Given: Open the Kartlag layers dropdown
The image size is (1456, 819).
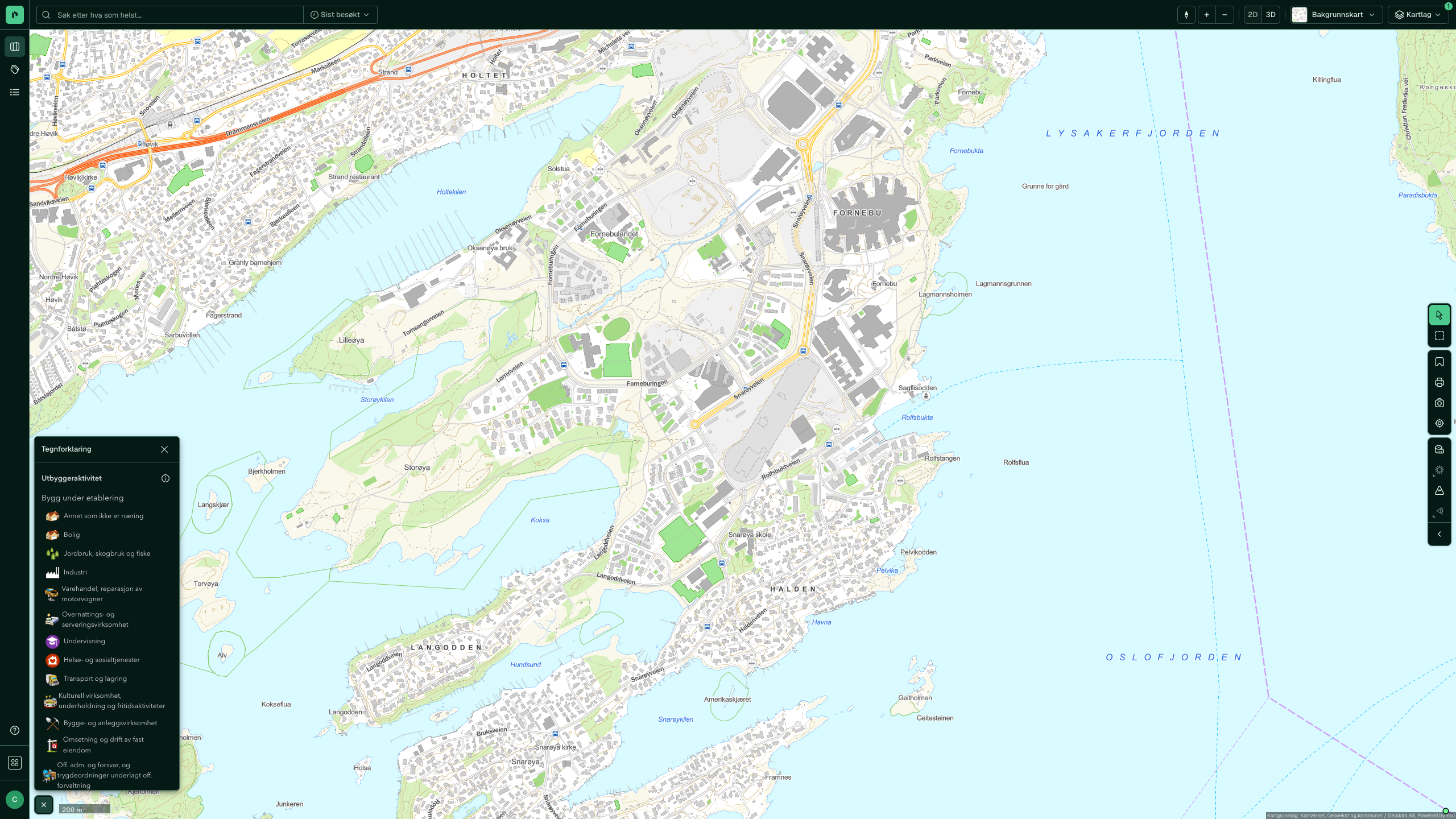Looking at the screenshot, I should pyautogui.click(x=1418, y=15).
